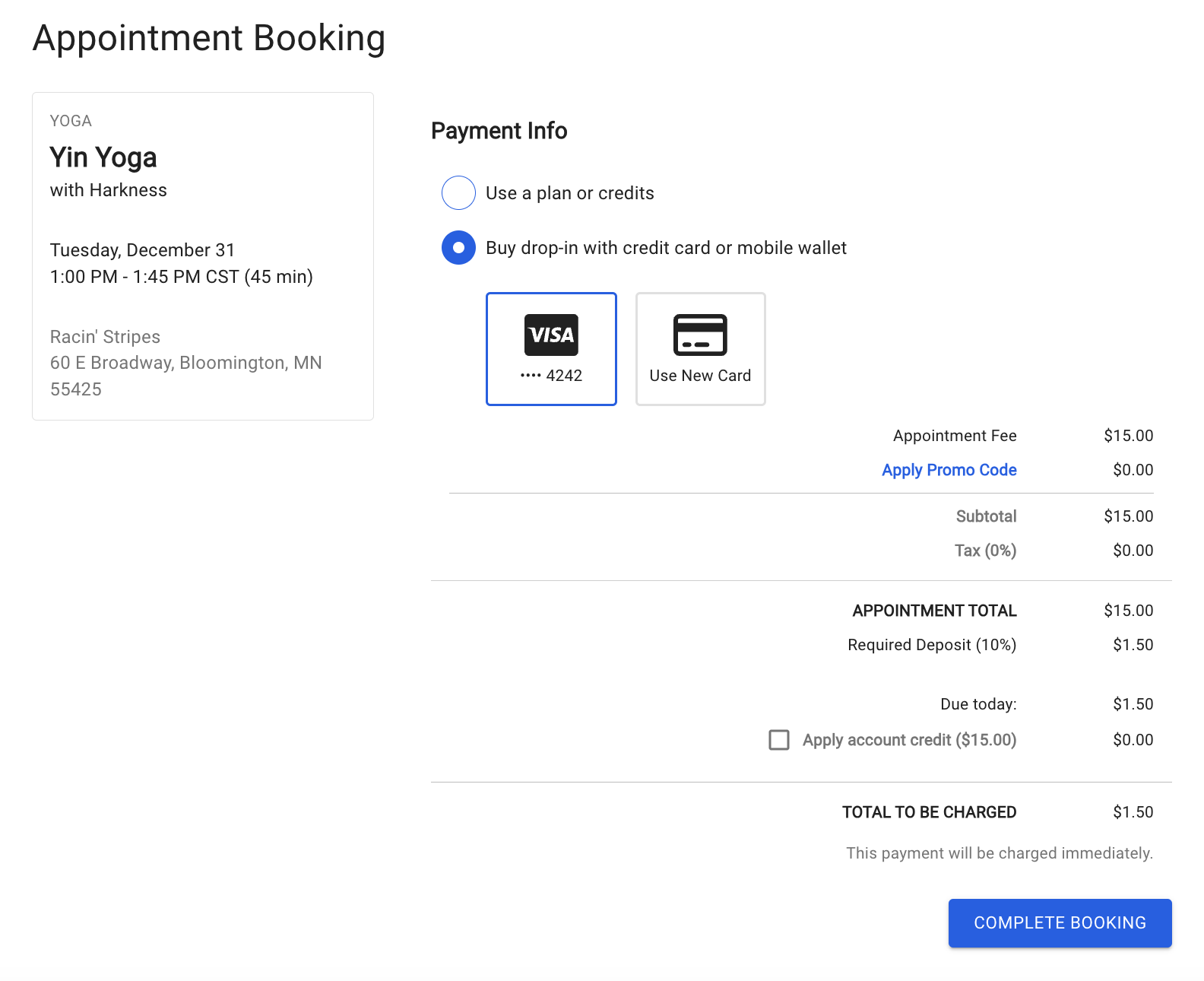Open the Apply Promo Code link
Viewport: 1204px width, 981px height.
pyautogui.click(x=949, y=470)
